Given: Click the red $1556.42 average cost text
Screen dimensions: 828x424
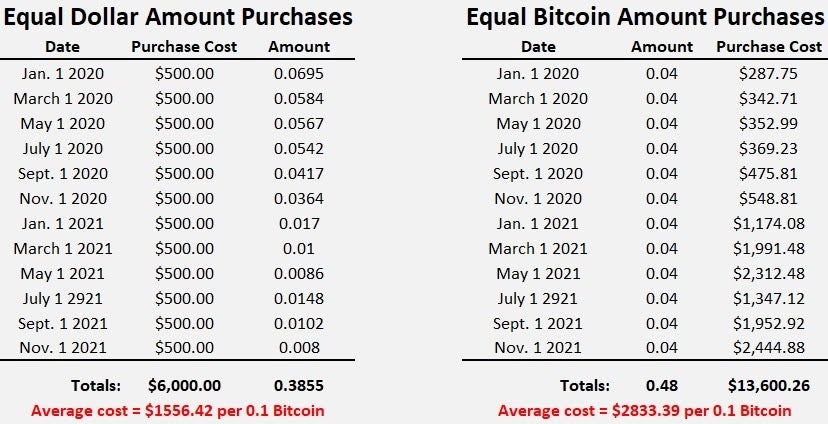Looking at the screenshot, I should point(178,410).
